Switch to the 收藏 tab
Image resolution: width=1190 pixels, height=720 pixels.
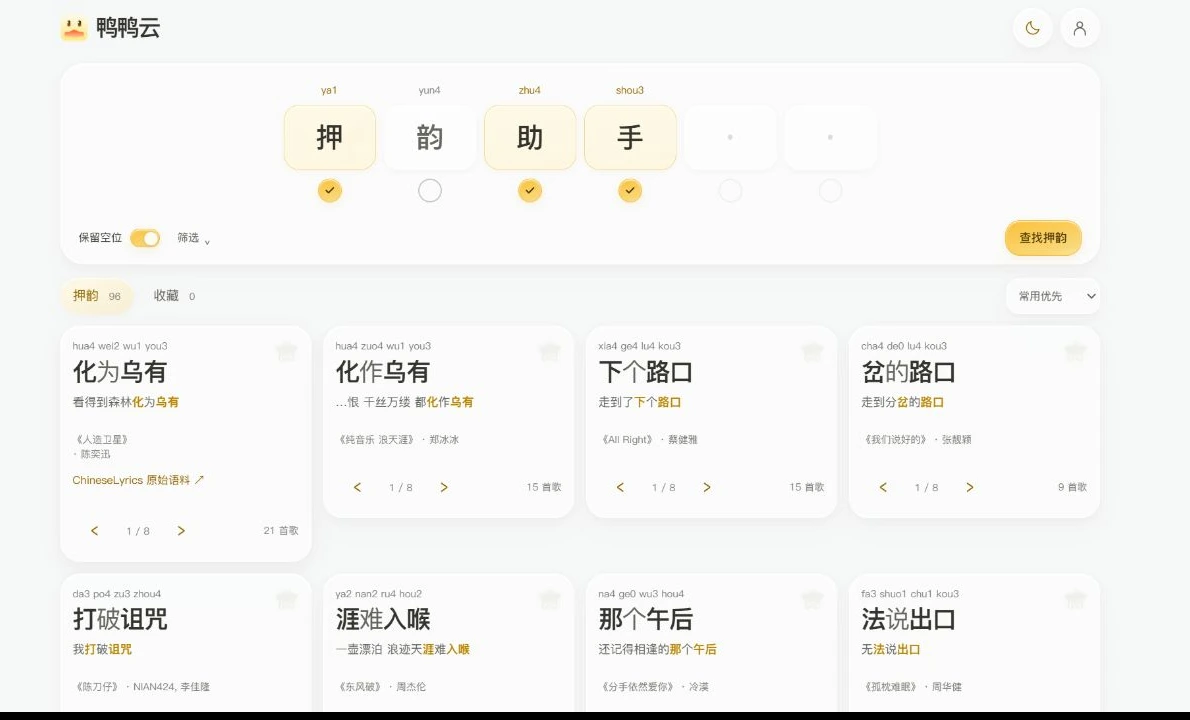(x=175, y=296)
